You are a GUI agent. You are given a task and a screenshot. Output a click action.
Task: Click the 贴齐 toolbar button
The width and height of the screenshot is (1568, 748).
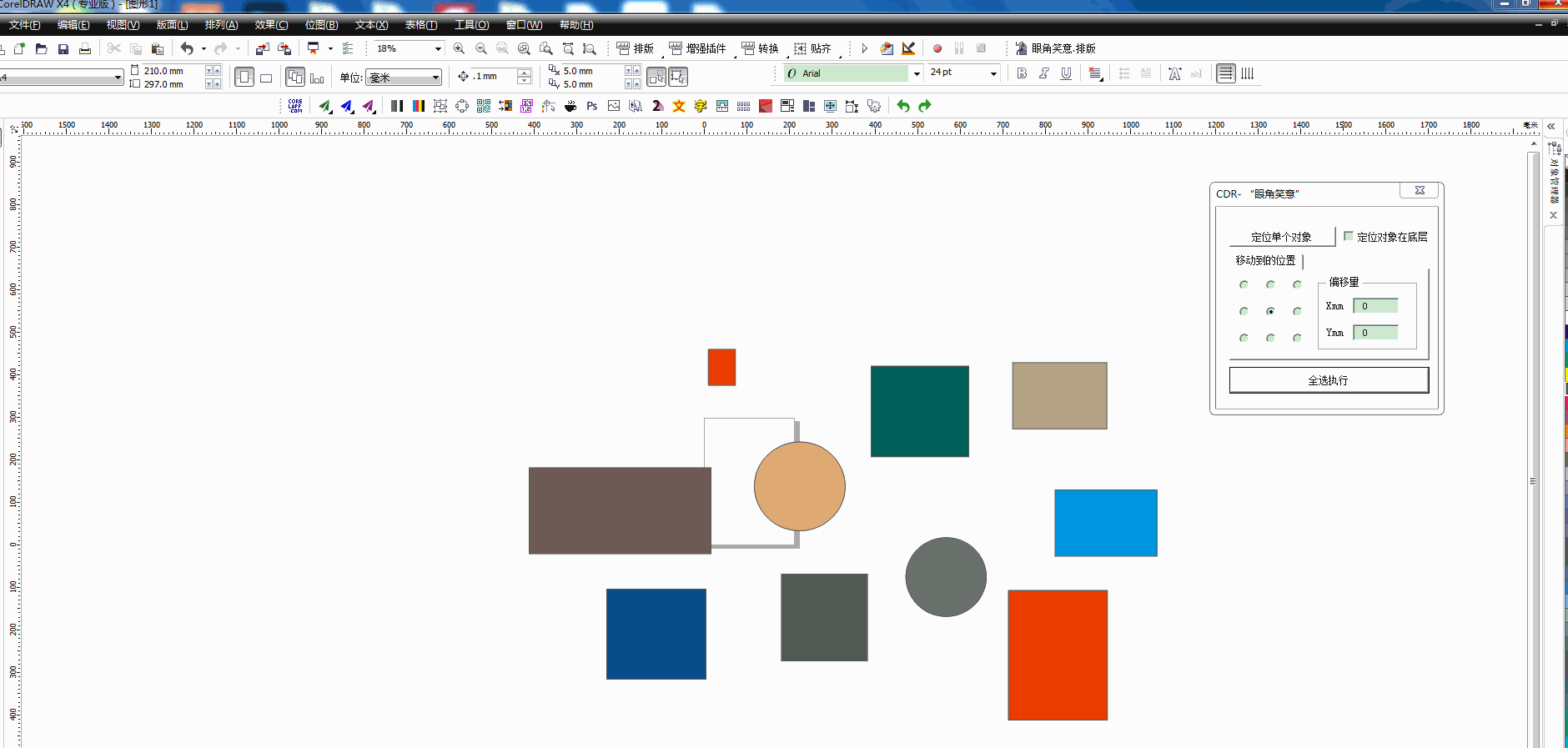tap(812, 49)
